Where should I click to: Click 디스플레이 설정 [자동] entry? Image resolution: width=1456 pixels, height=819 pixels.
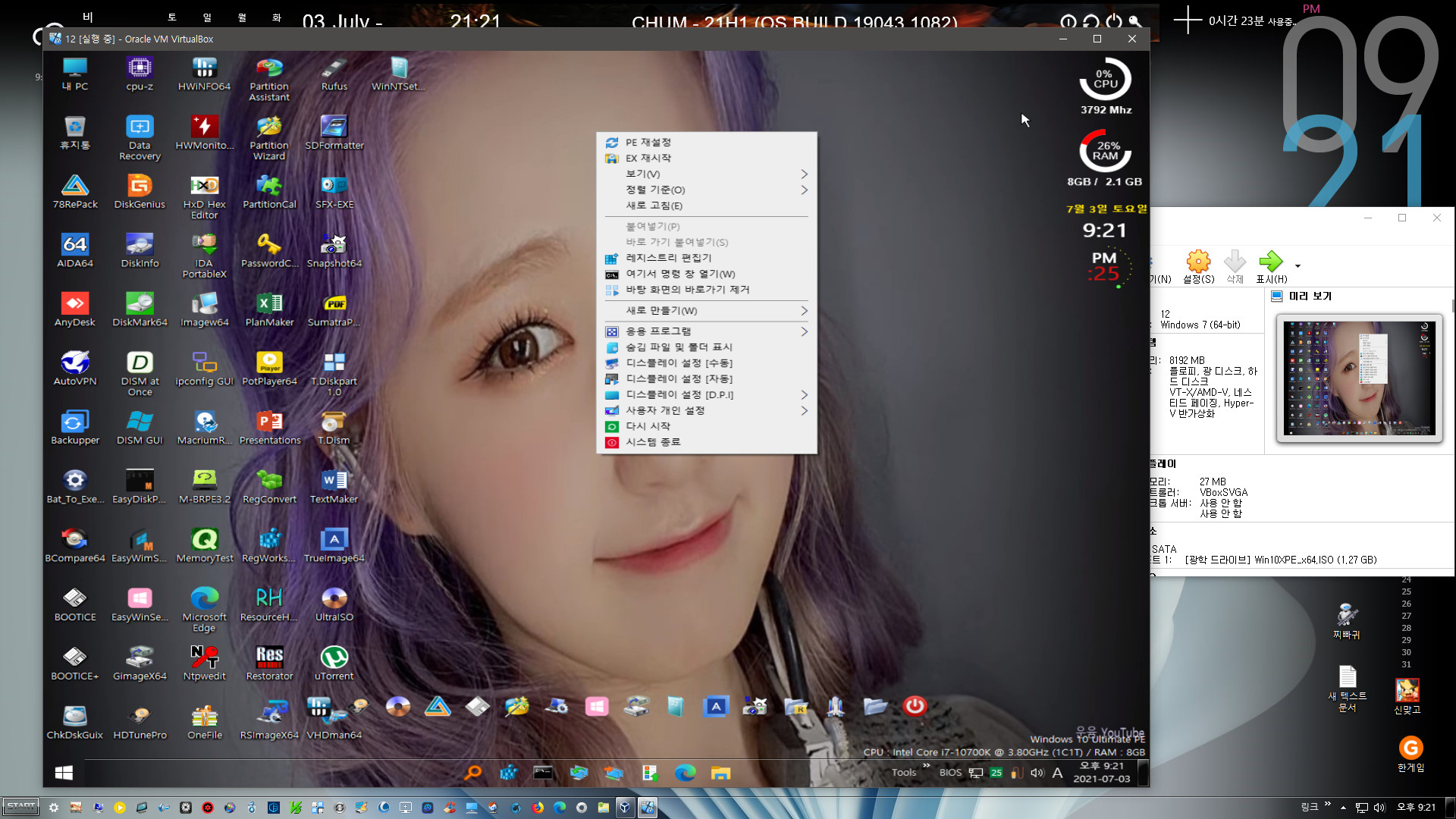point(707,379)
